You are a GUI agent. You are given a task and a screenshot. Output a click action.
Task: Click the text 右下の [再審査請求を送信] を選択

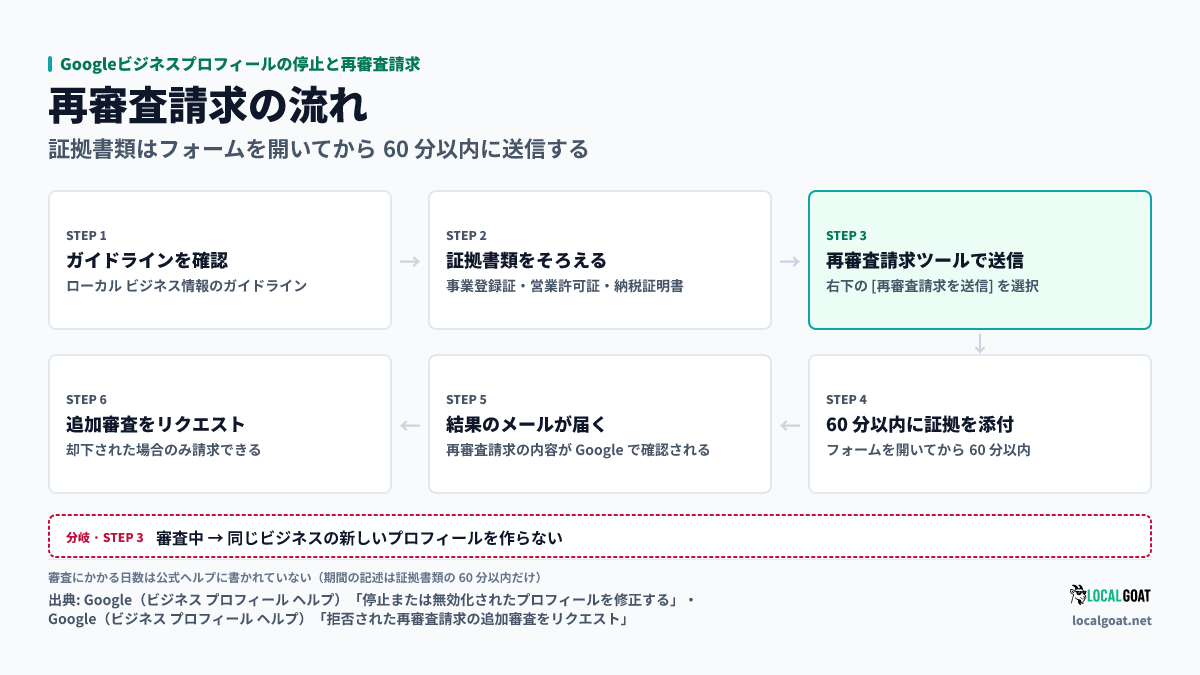pos(932,286)
